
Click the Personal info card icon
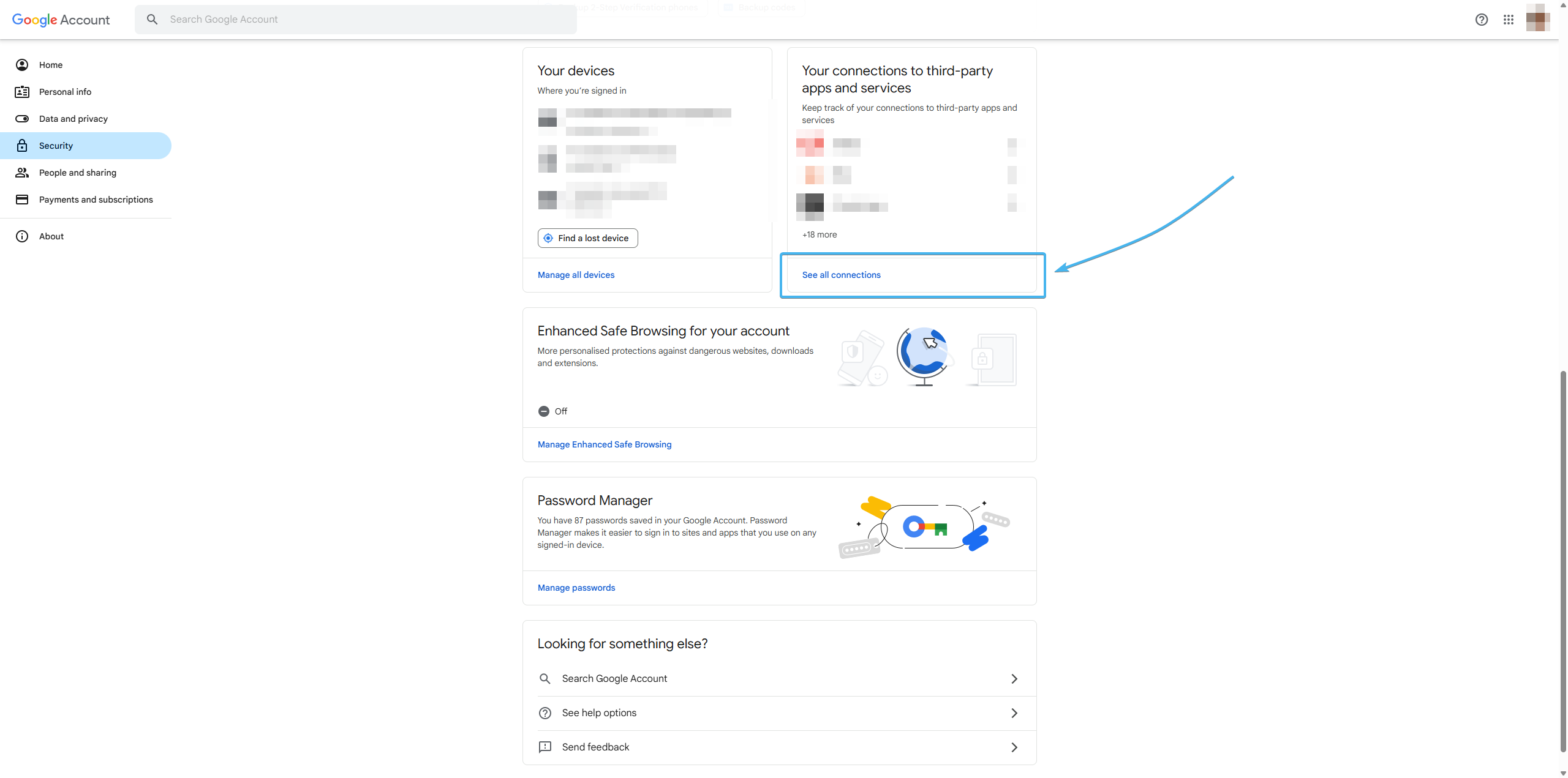tap(22, 92)
